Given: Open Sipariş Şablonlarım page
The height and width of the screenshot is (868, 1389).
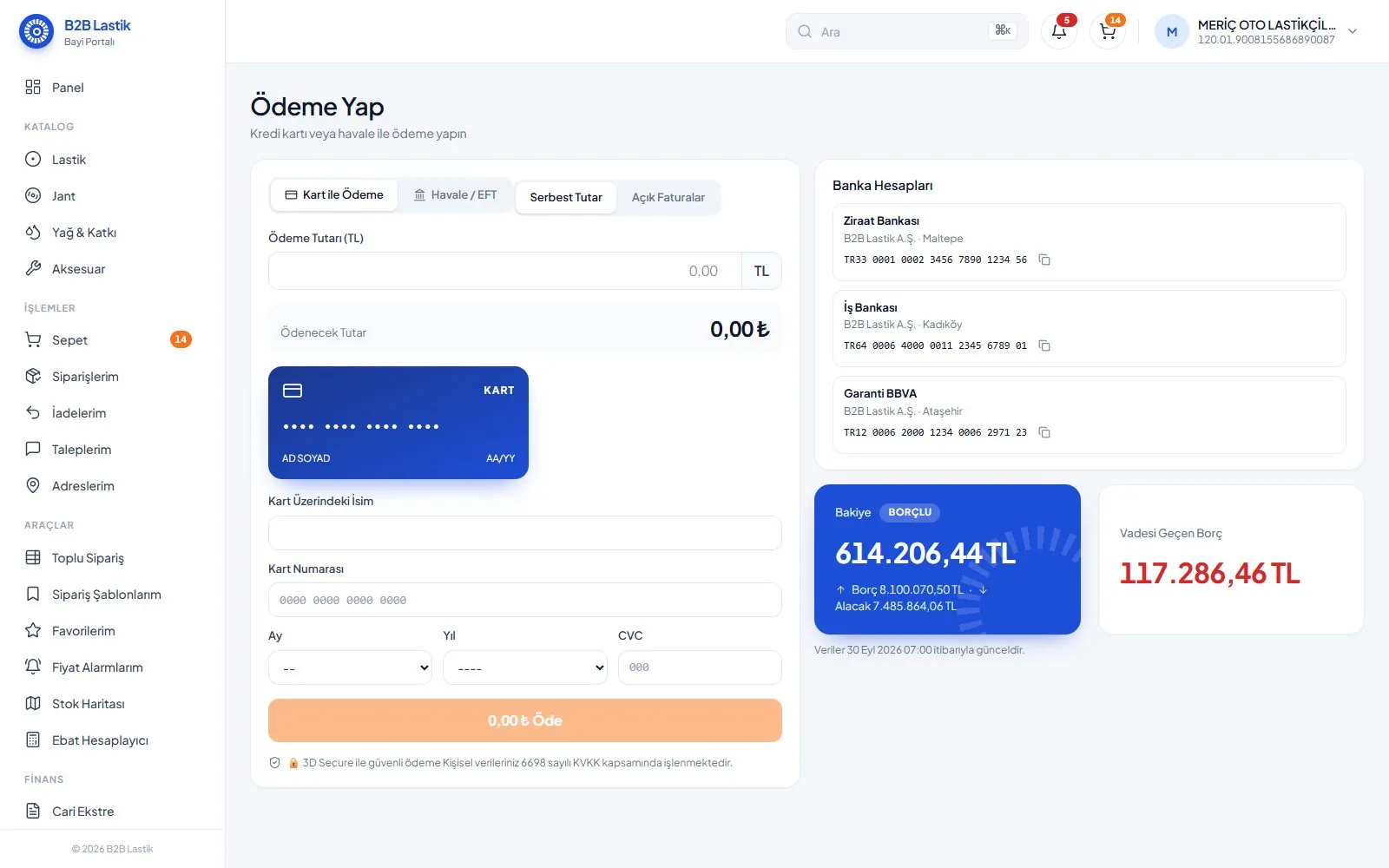Looking at the screenshot, I should pyautogui.click(x=112, y=594).
